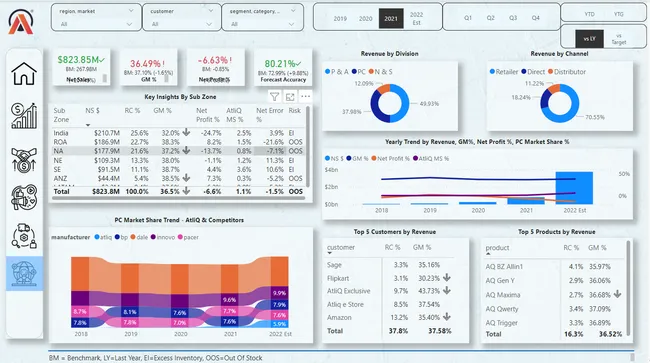Click the Net Profit % legend swatch

(x=374, y=158)
